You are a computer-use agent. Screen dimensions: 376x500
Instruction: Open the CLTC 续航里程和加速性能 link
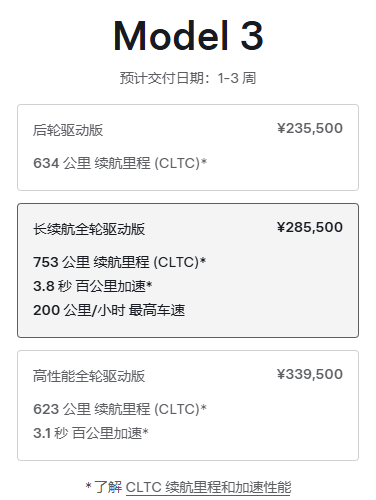pyautogui.click(x=208, y=487)
